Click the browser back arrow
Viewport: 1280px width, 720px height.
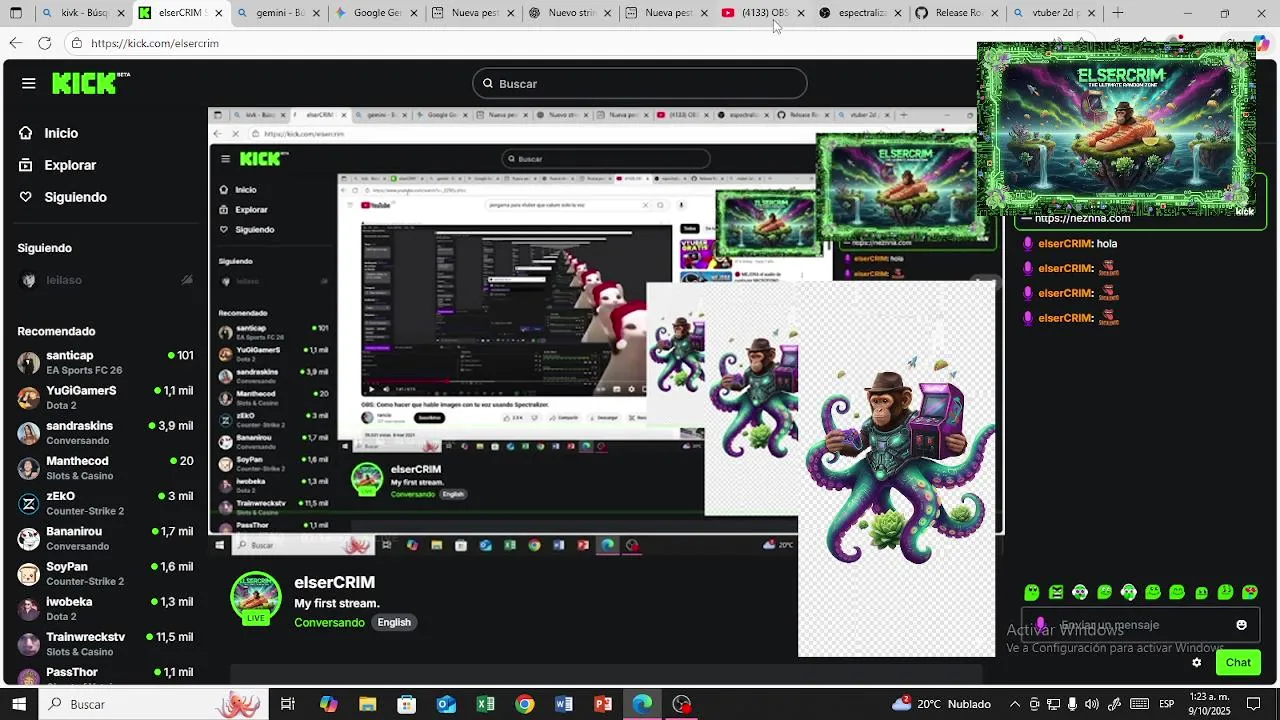15,43
